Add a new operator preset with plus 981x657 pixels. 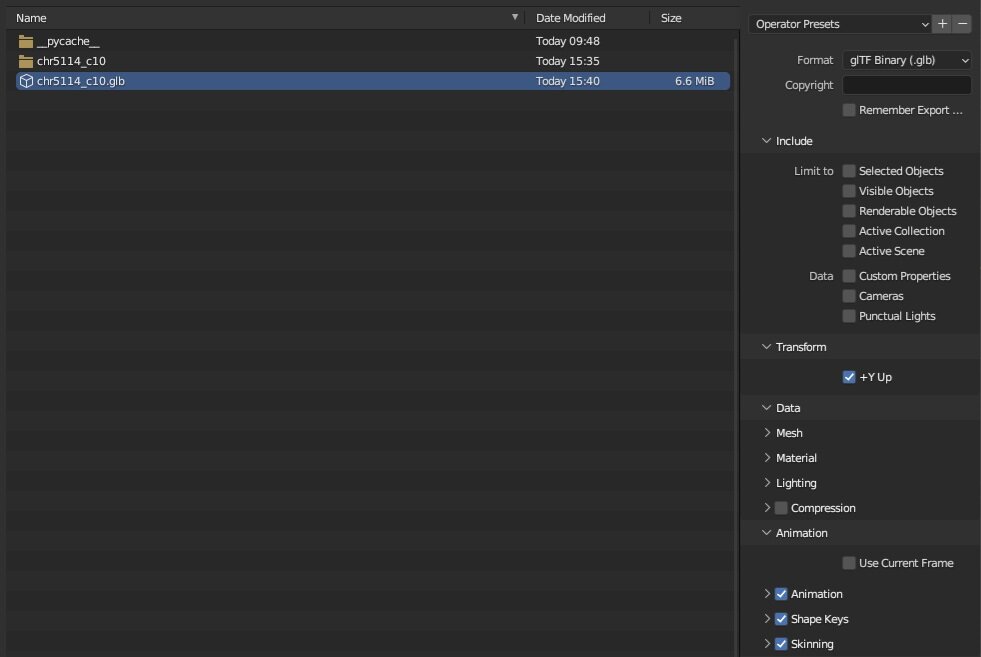[x=942, y=24]
